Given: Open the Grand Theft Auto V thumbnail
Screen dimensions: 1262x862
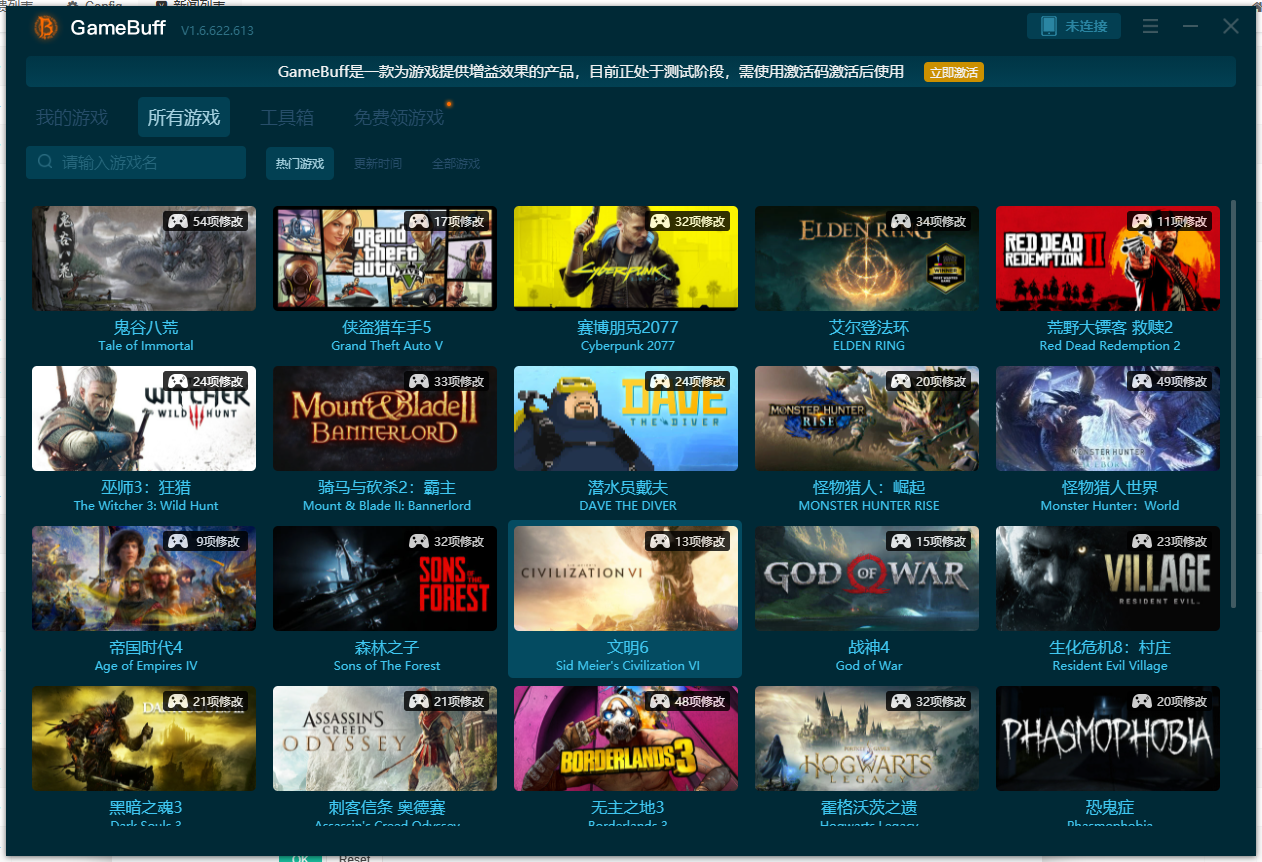Looking at the screenshot, I should pos(385,259).
